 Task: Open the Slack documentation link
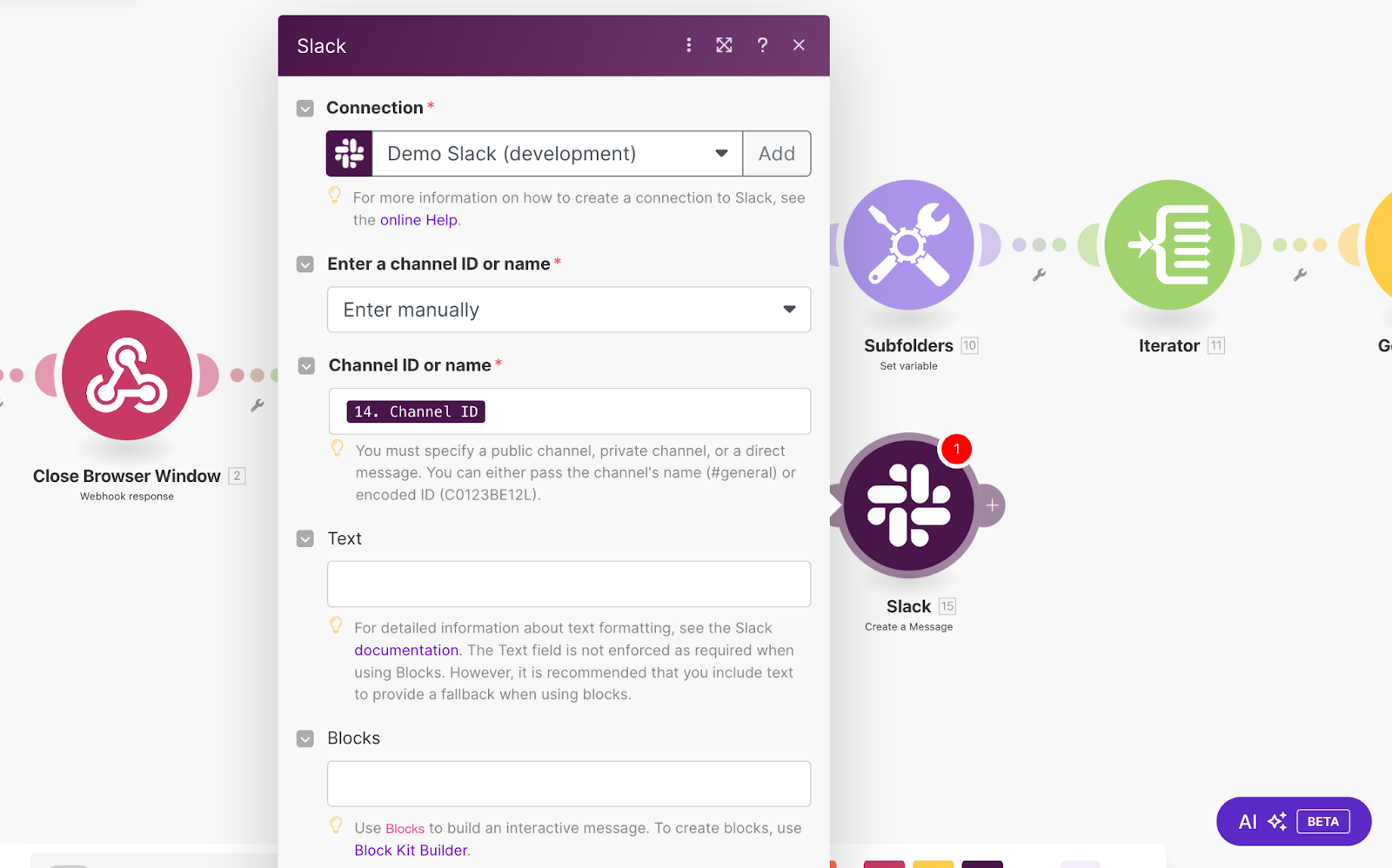tap(406, 651)
